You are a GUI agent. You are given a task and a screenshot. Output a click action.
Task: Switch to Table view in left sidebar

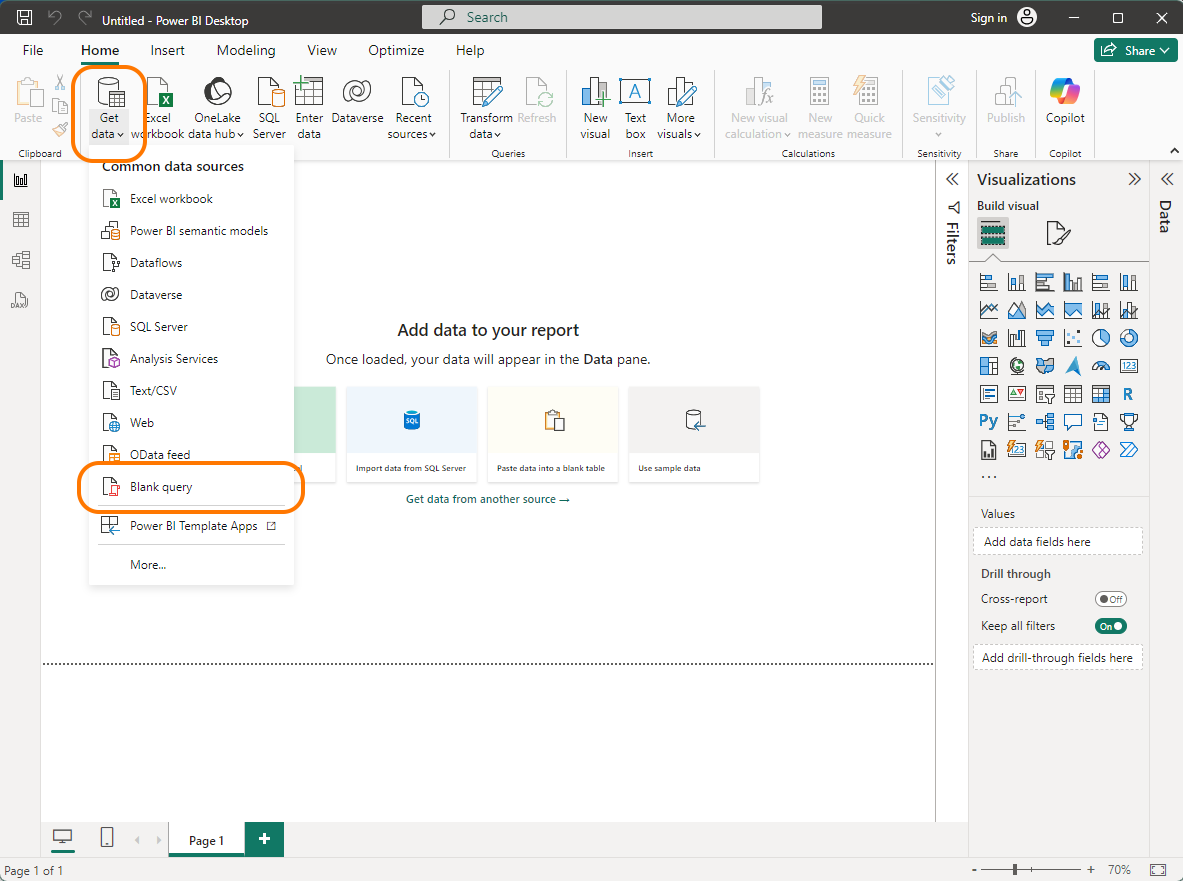coord(20,219)
